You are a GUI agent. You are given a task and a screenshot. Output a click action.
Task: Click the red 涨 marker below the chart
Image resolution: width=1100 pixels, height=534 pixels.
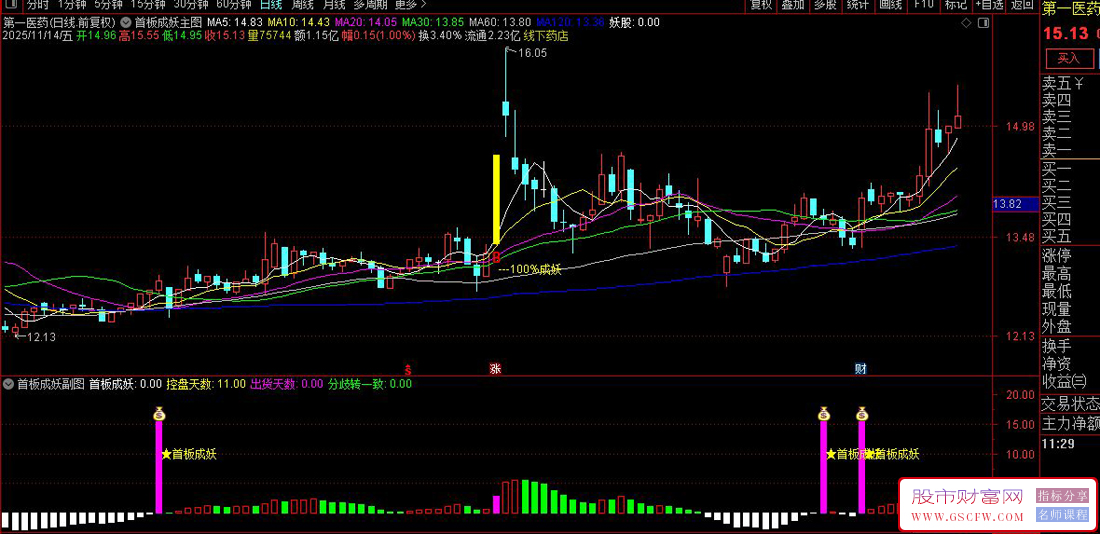click(495, 368)
